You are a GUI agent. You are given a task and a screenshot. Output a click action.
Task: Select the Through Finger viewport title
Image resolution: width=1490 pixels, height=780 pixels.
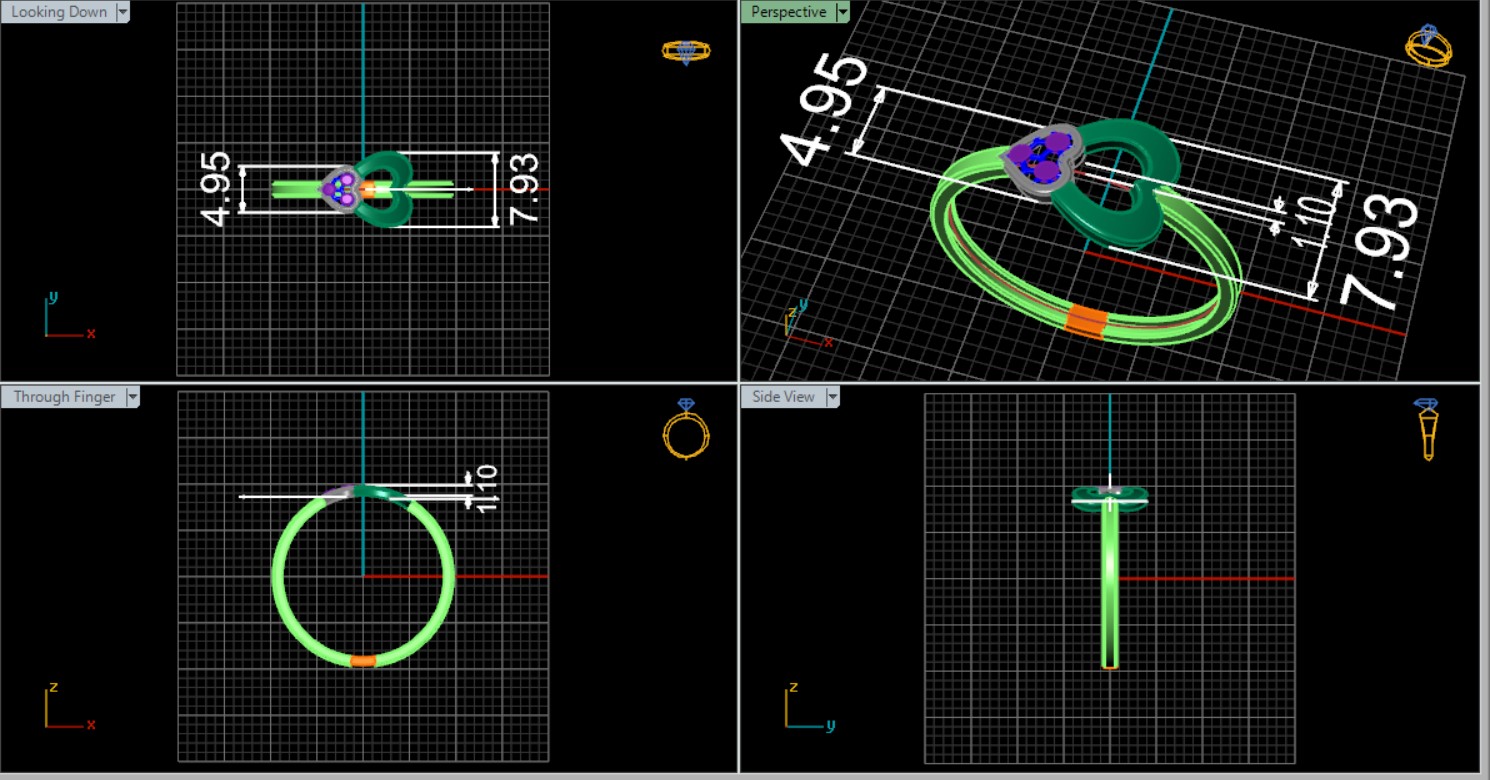tap(64, 397)
